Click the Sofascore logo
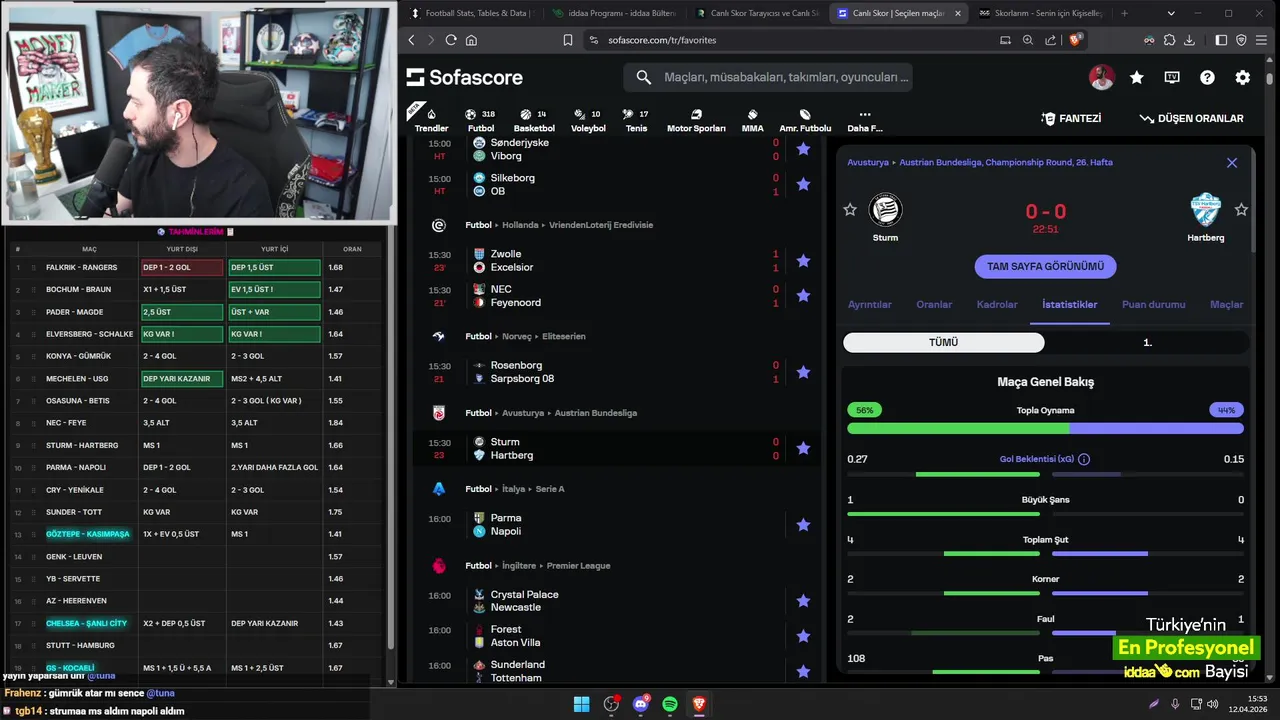1280x720 pixels. click(x=465, y=77)
